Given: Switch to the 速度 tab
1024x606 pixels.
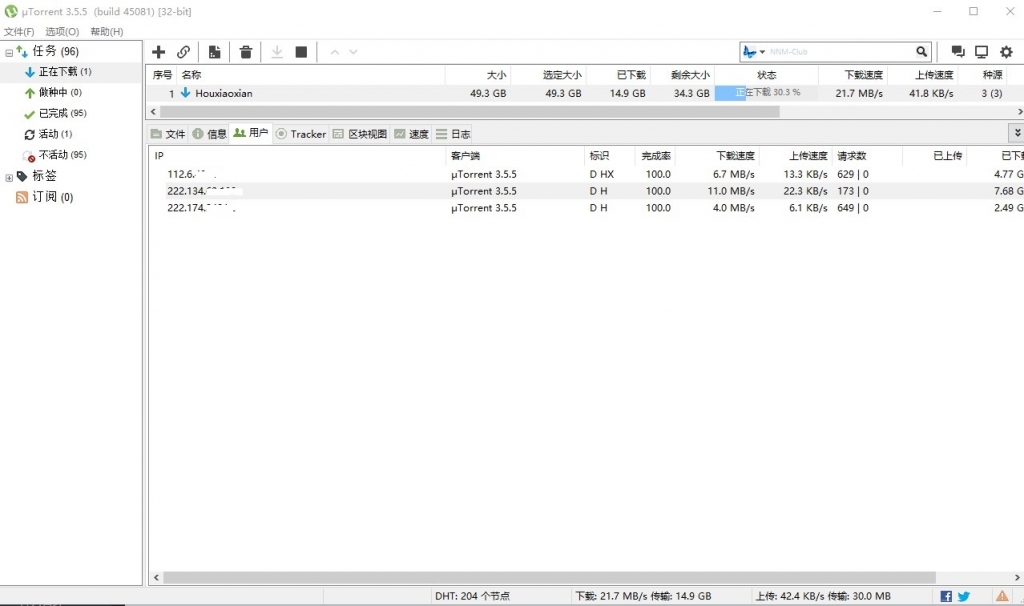Looking at the screenshot, I should [411, 134].
